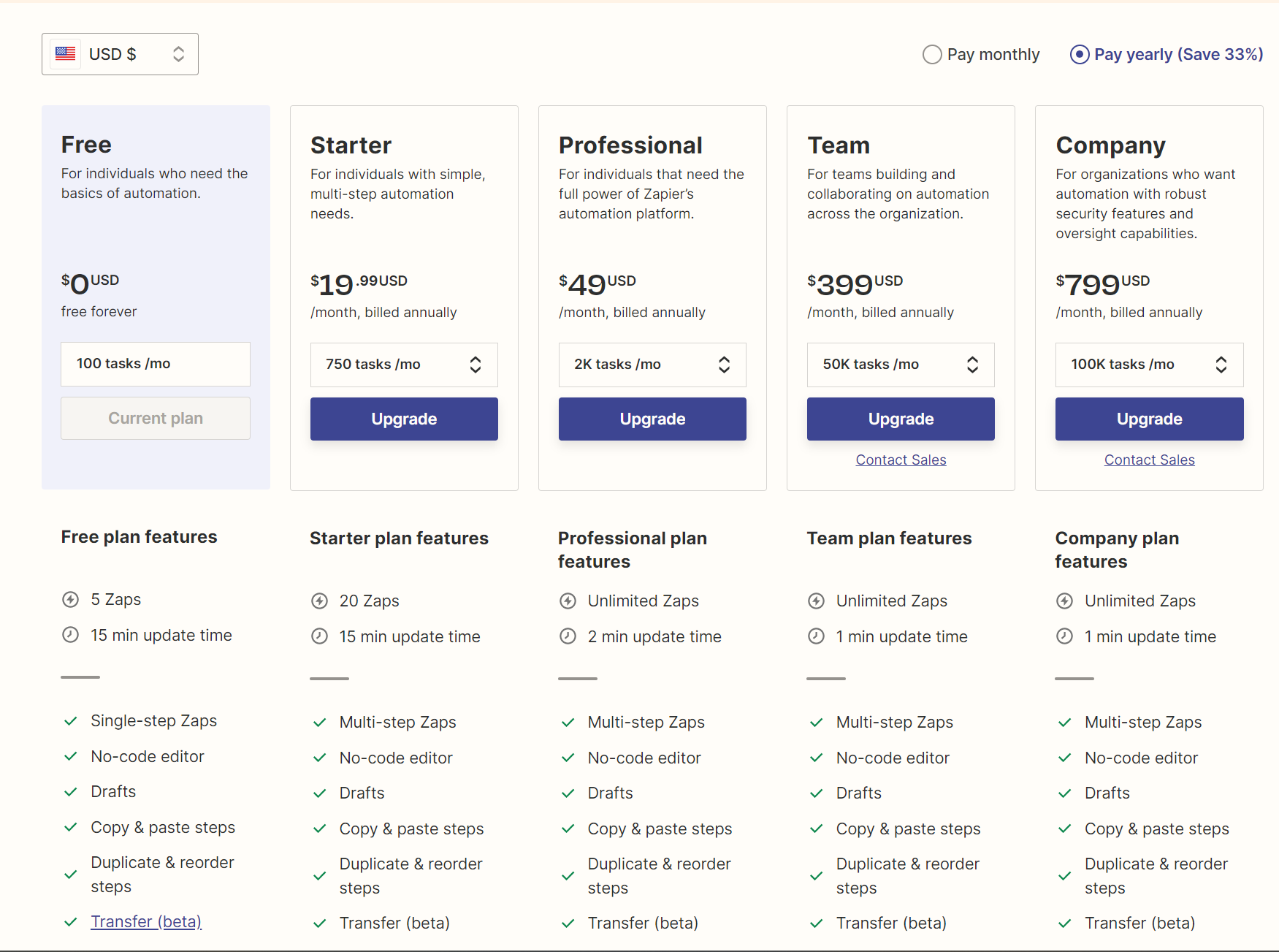Click clock icon by Starter 15 min update time
The image size is (1279, 952).
[x=319, y=636]
